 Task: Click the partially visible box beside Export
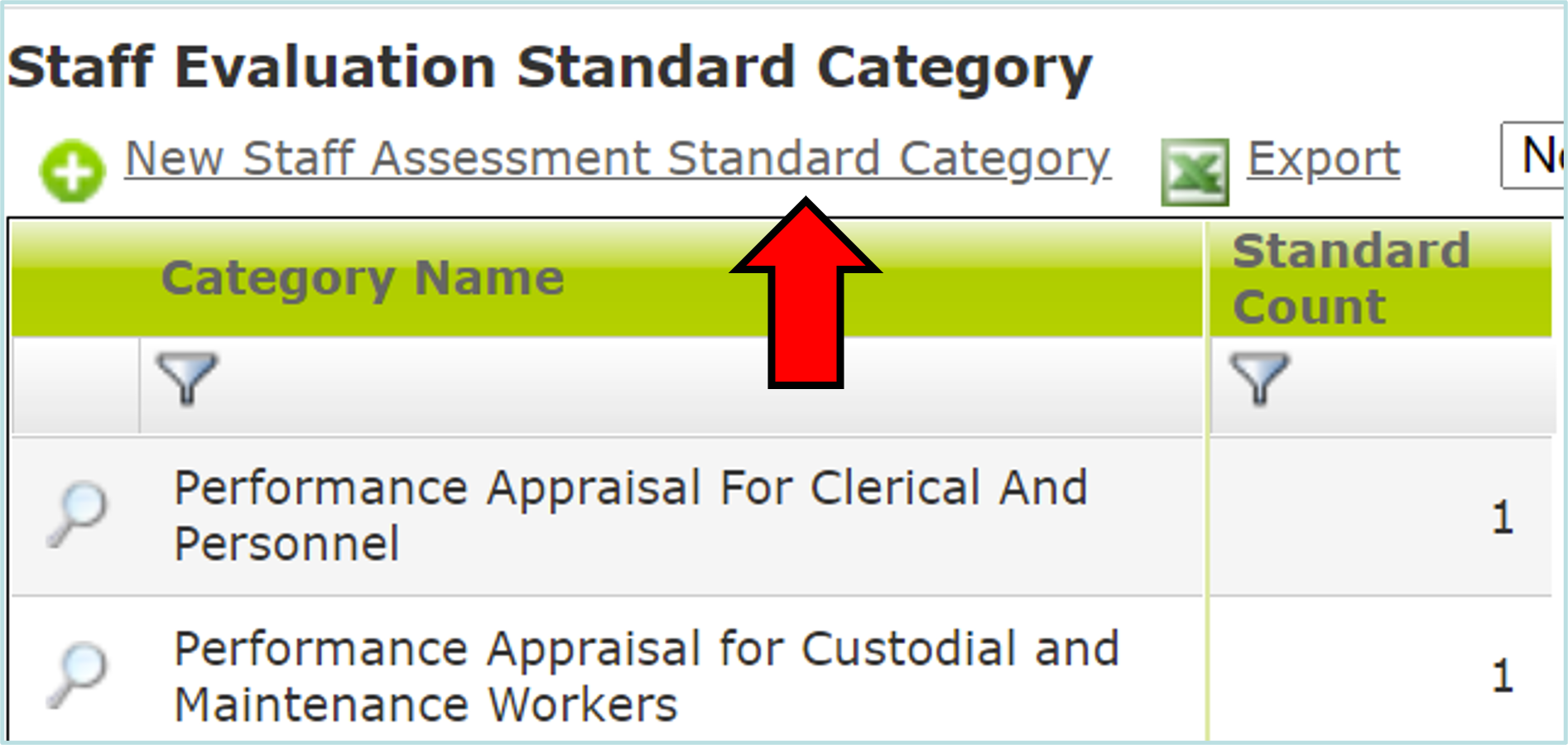click(1533, 156)
